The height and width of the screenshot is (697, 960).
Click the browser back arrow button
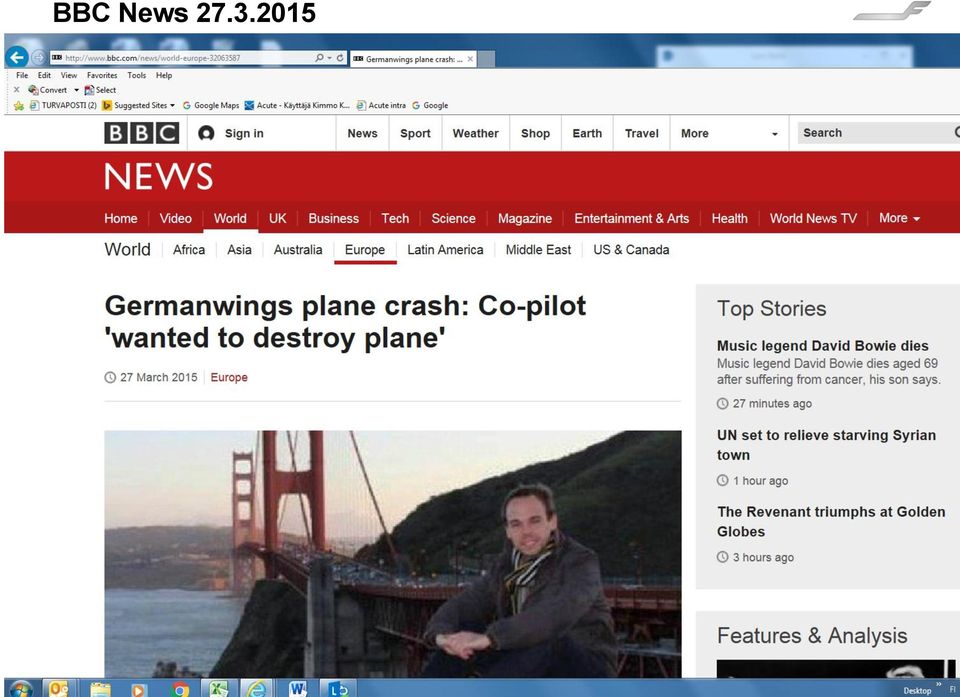point(17,58)
